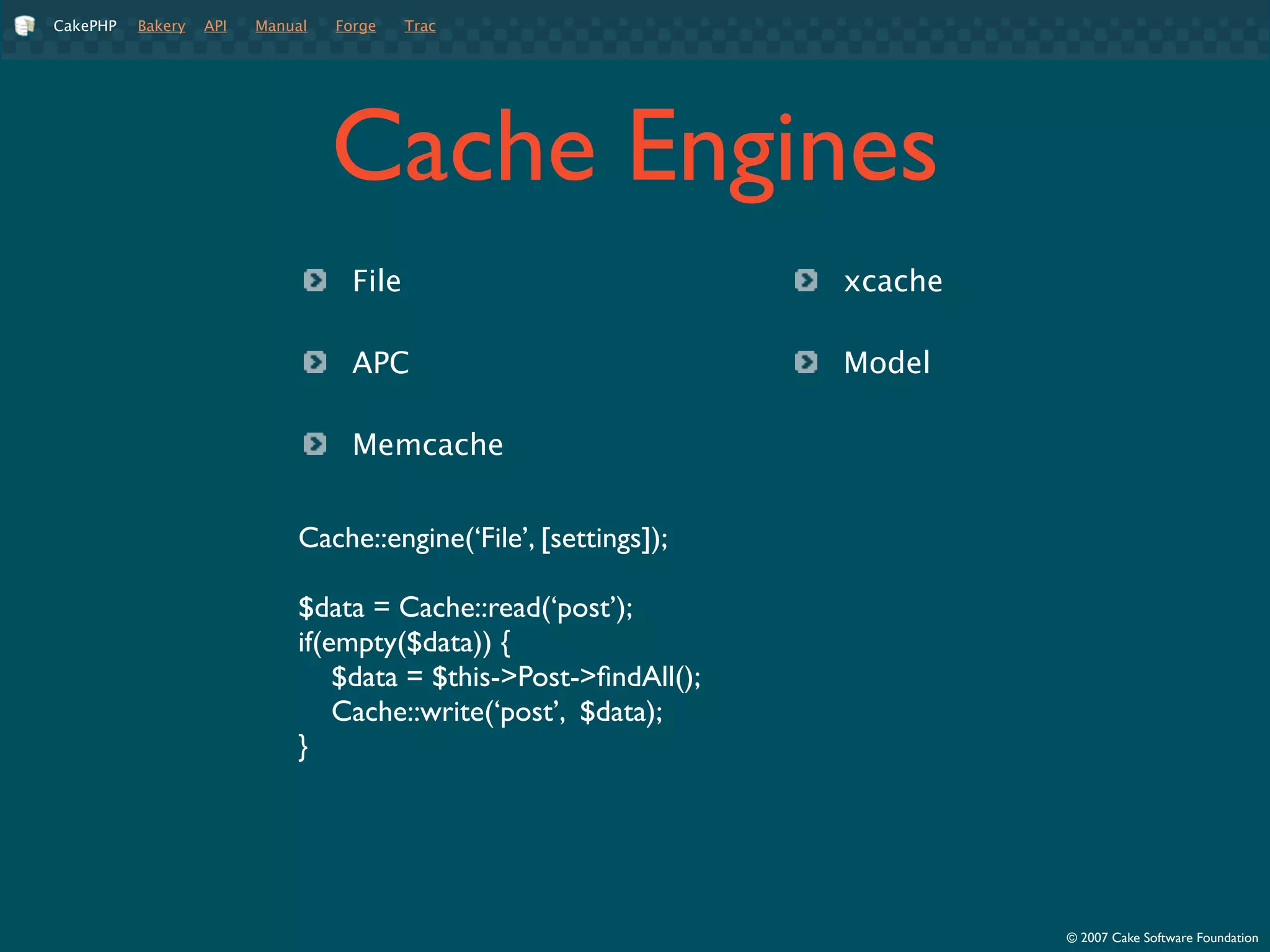This screenshot has height=952, width=1270.
Task: Click the if(empty($data)) { line
Action: tap(404, 643)
